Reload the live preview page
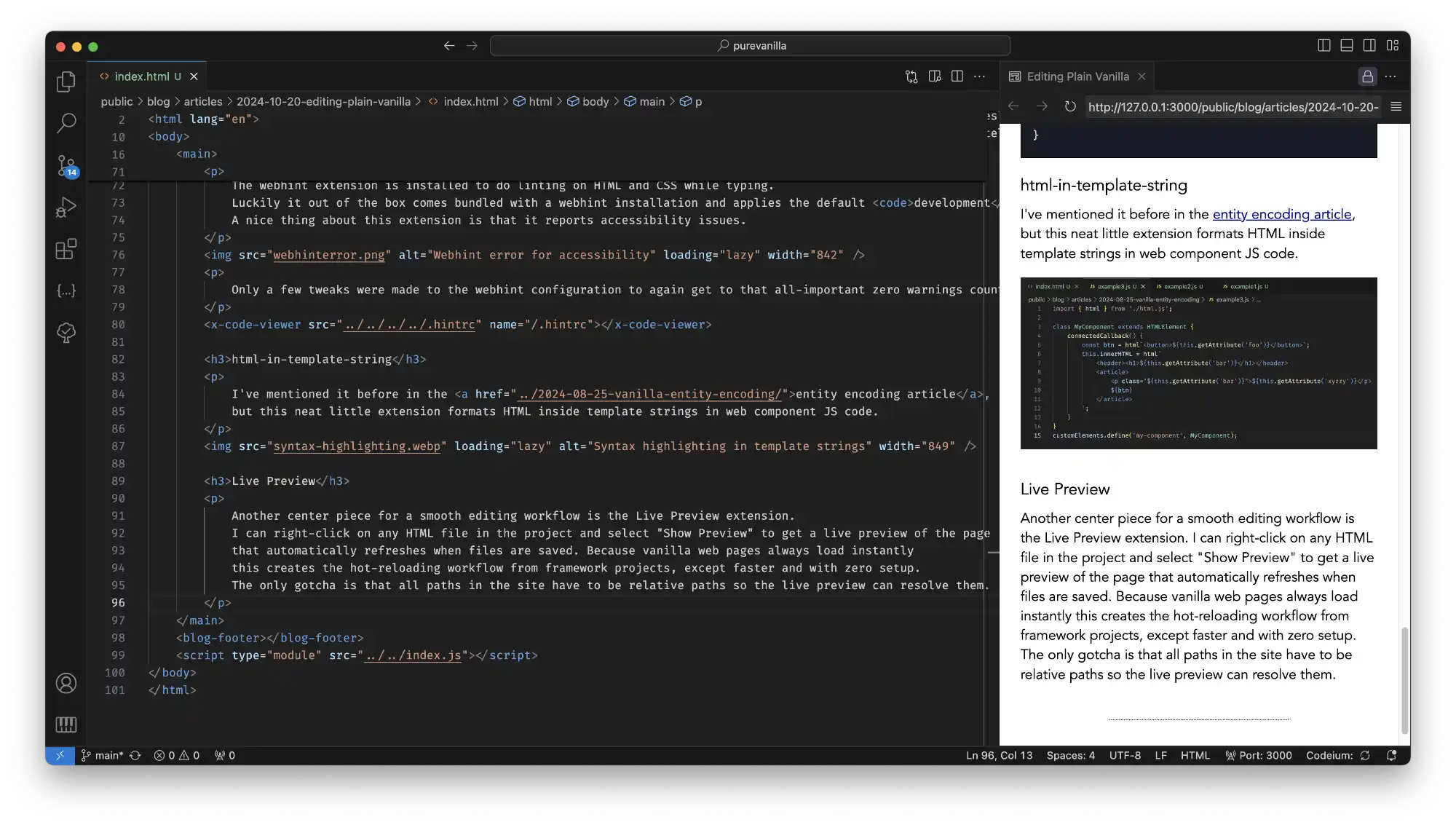The image size is (1456, 825). [x=1070, y=106]
